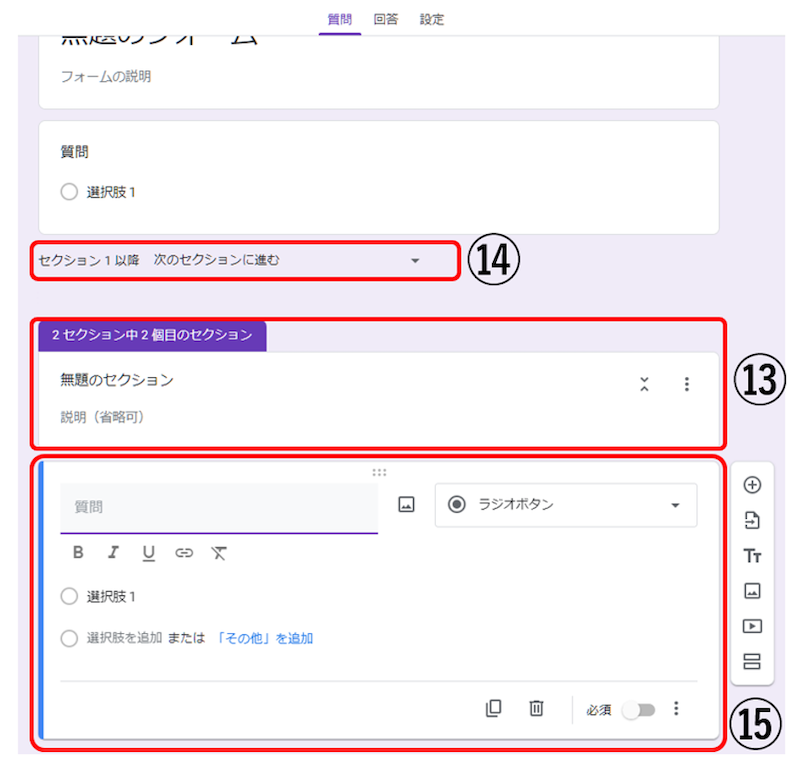Insert an image using the sidebar image icon
804x770 pixels.
coord(751,591)
